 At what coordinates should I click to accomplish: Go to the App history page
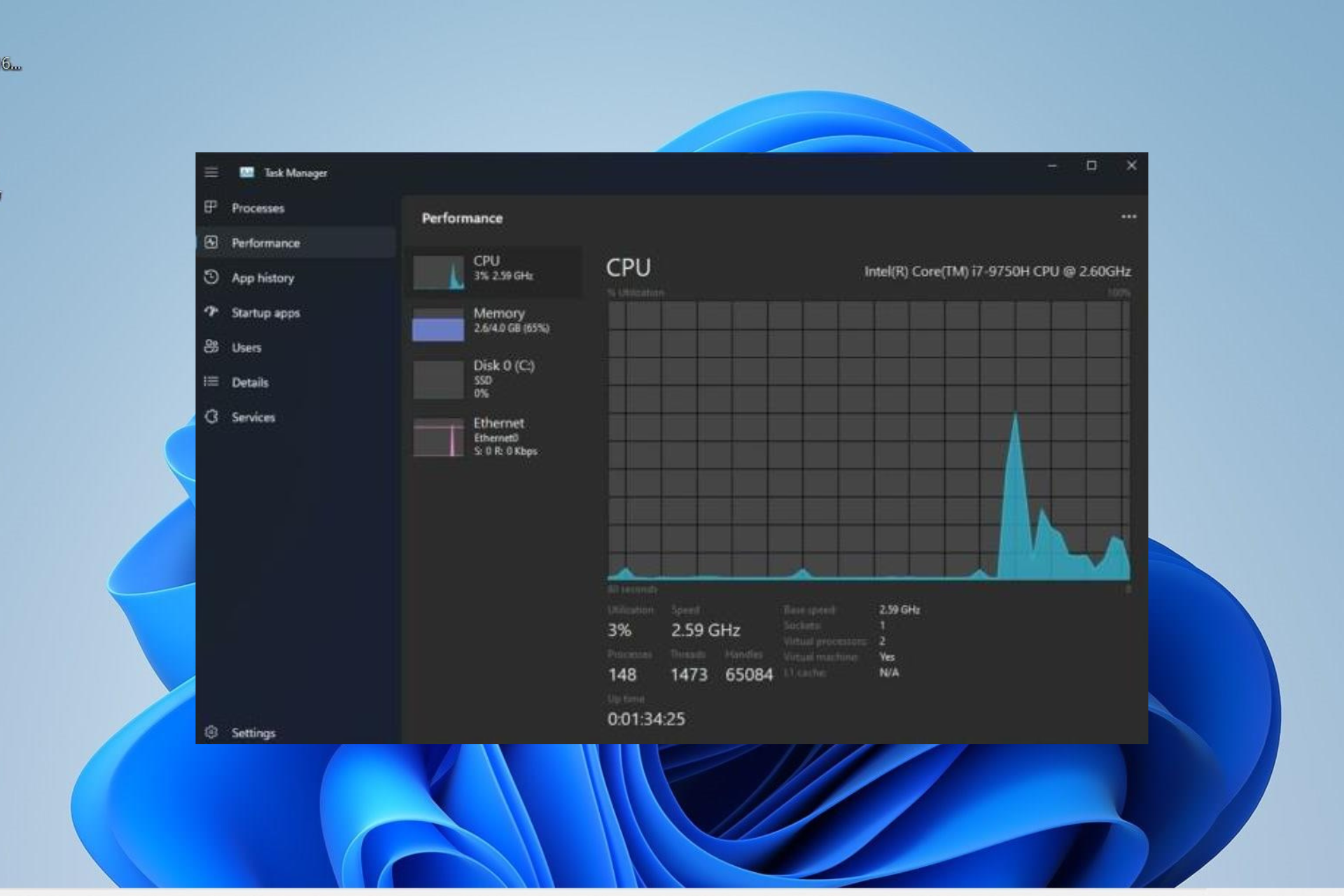(262, 278)
